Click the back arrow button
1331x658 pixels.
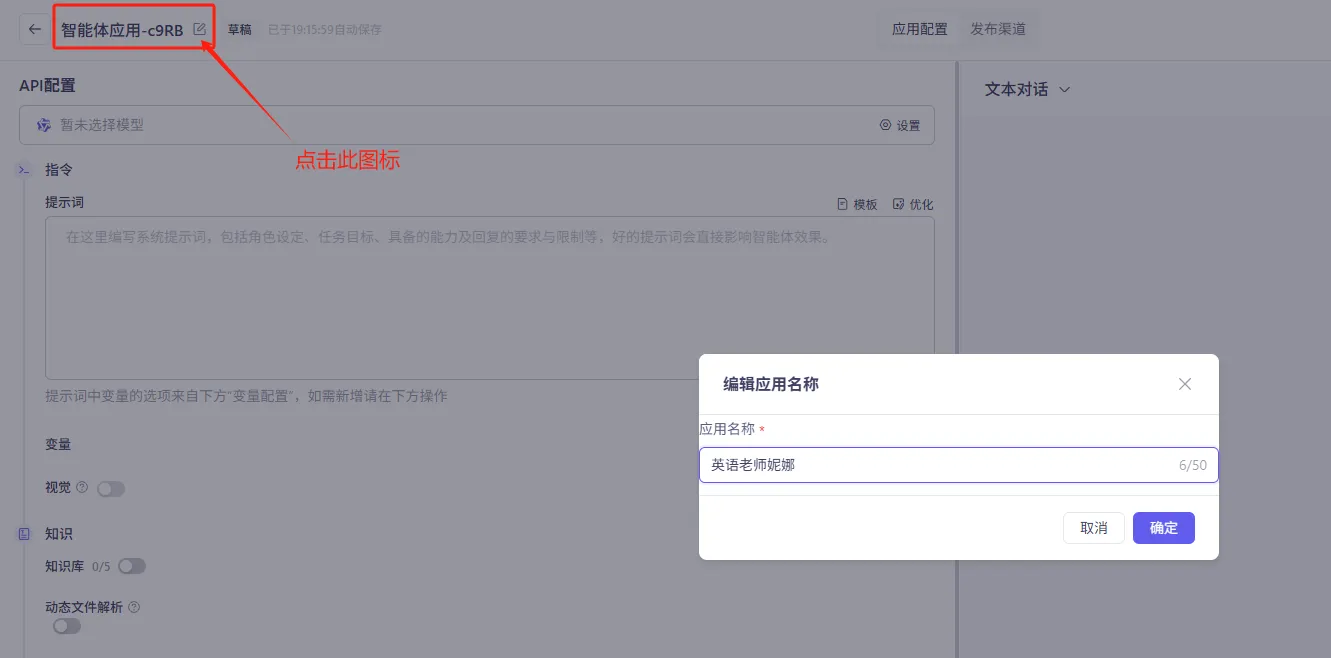click(35, 30)
